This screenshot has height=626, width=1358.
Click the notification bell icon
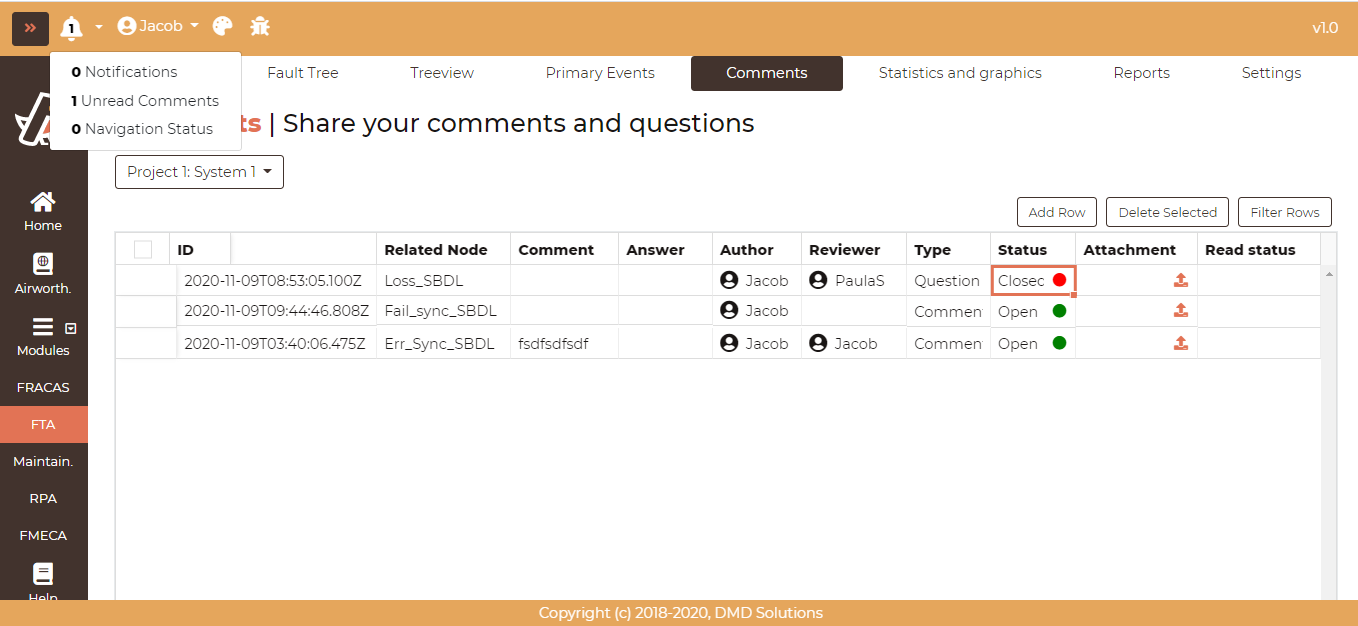click(x=71, y=27)
